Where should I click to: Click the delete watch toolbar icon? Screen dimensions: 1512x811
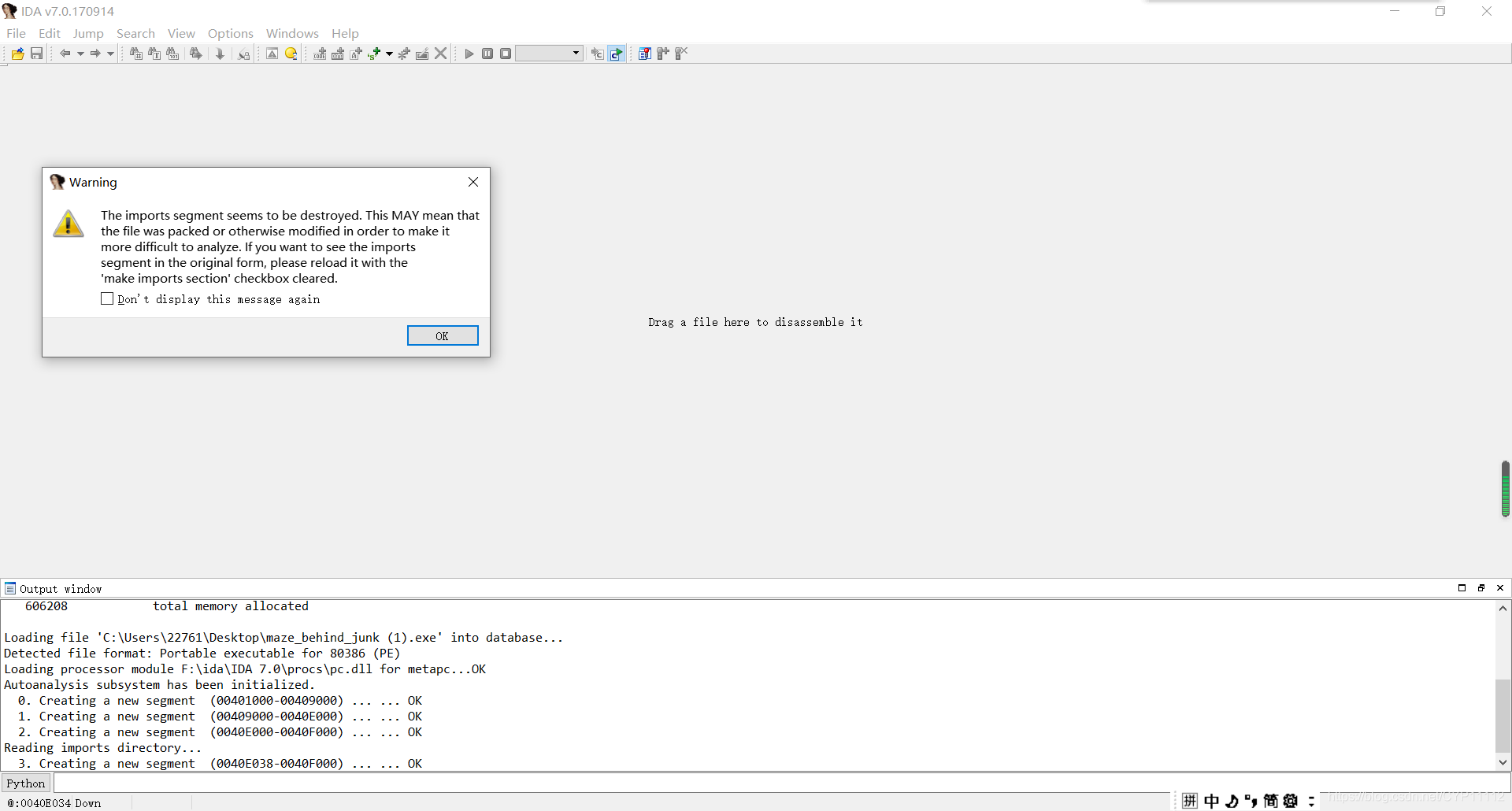681,54
